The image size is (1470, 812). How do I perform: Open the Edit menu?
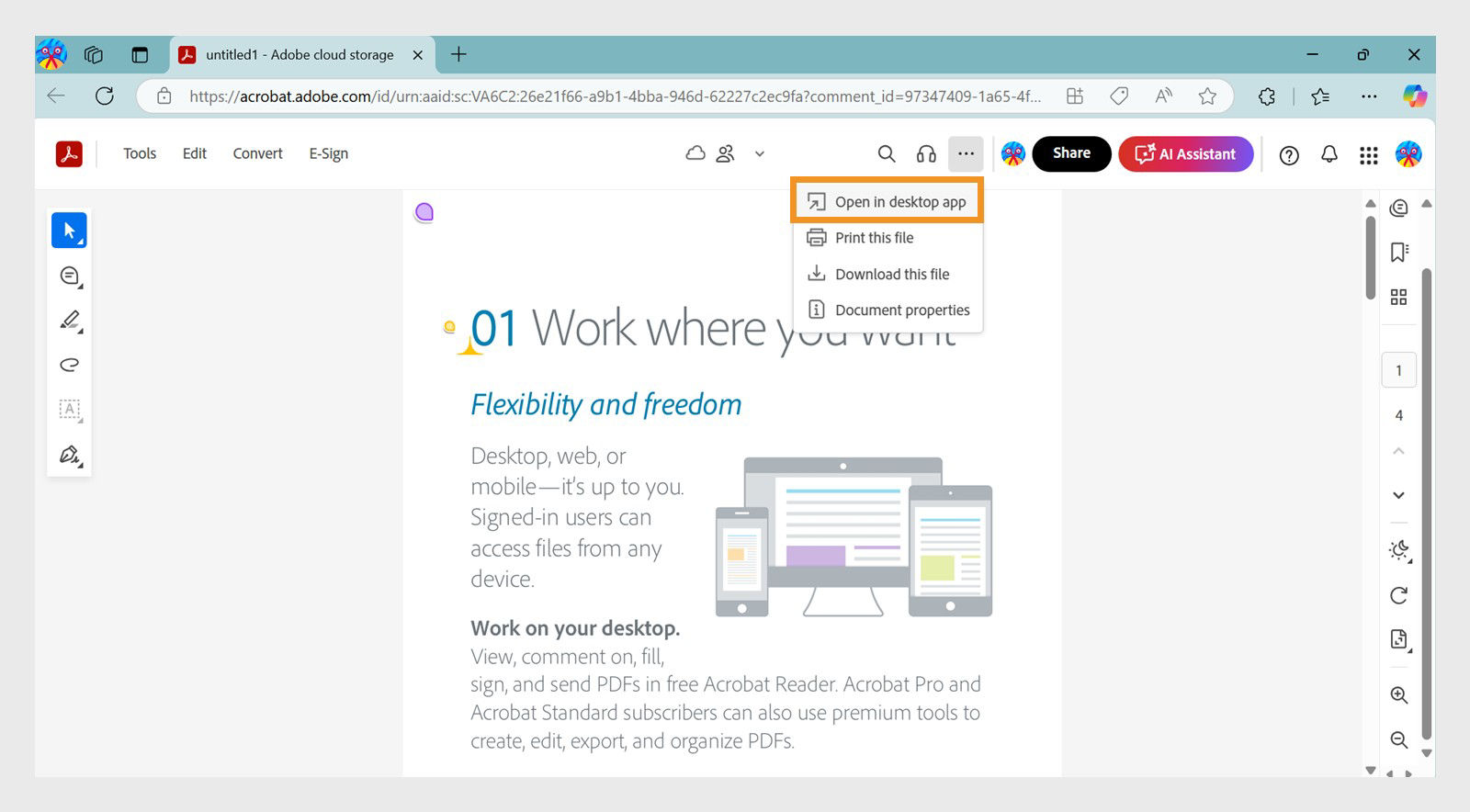pyautogui.click(x=195, y=153)
